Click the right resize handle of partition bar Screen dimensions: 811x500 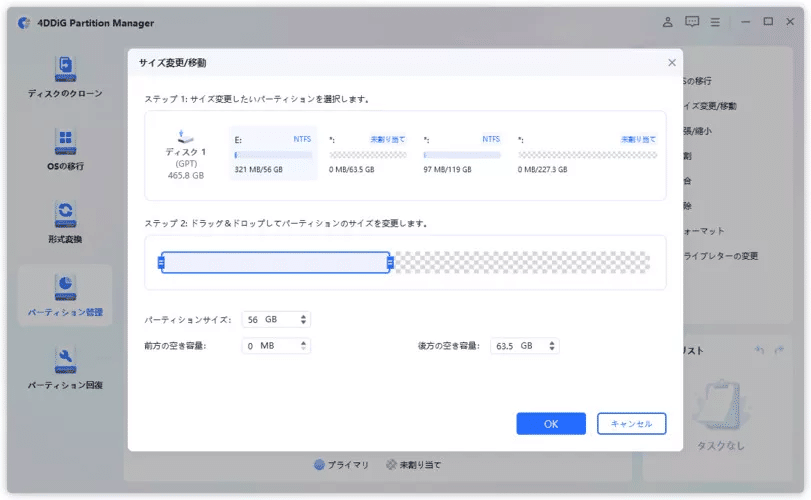391,263
